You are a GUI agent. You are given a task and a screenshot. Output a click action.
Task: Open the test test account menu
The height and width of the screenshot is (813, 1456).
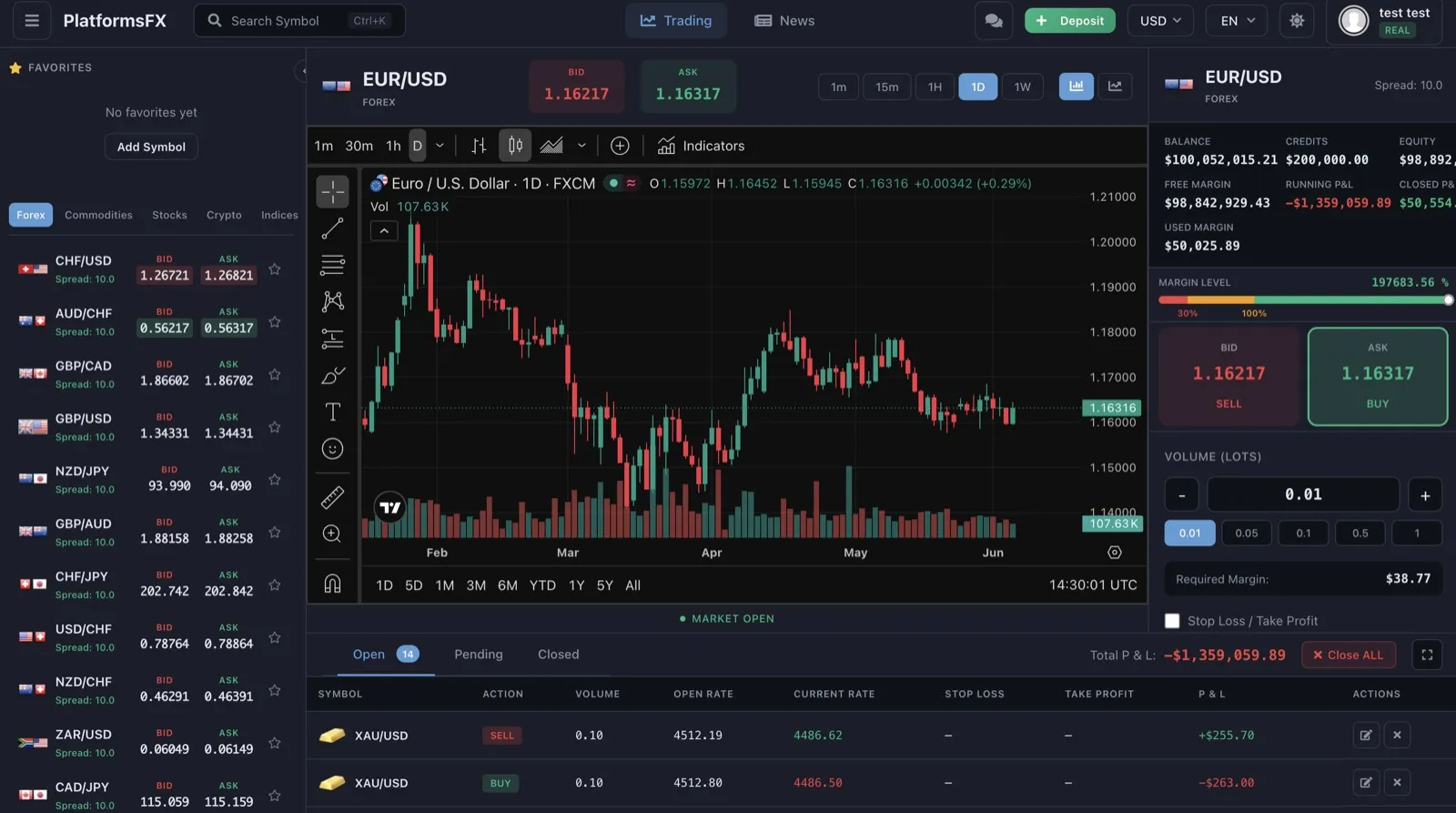(x=1384, y=21)
